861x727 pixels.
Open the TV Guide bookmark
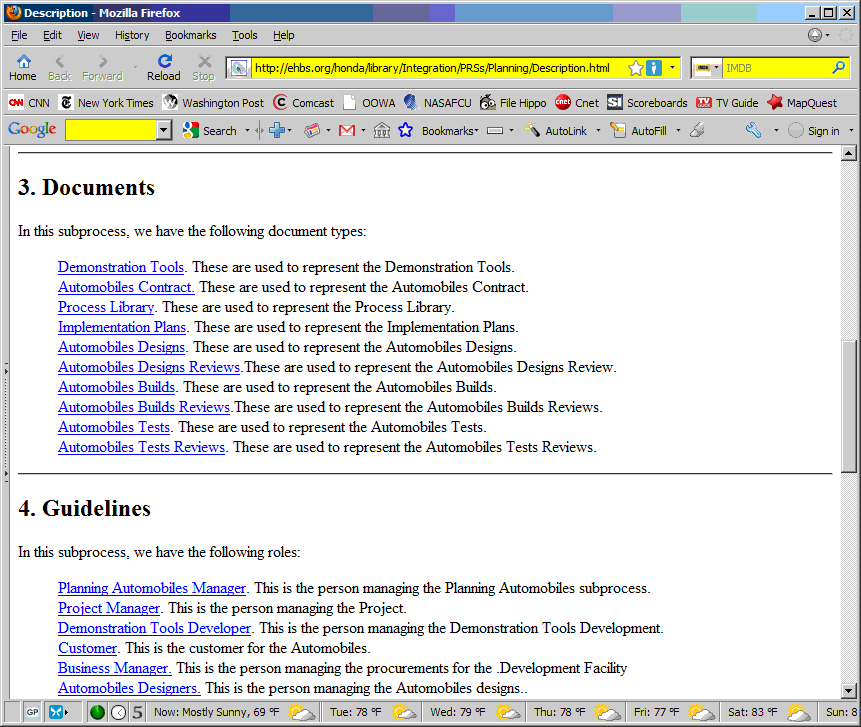[727, 103]
